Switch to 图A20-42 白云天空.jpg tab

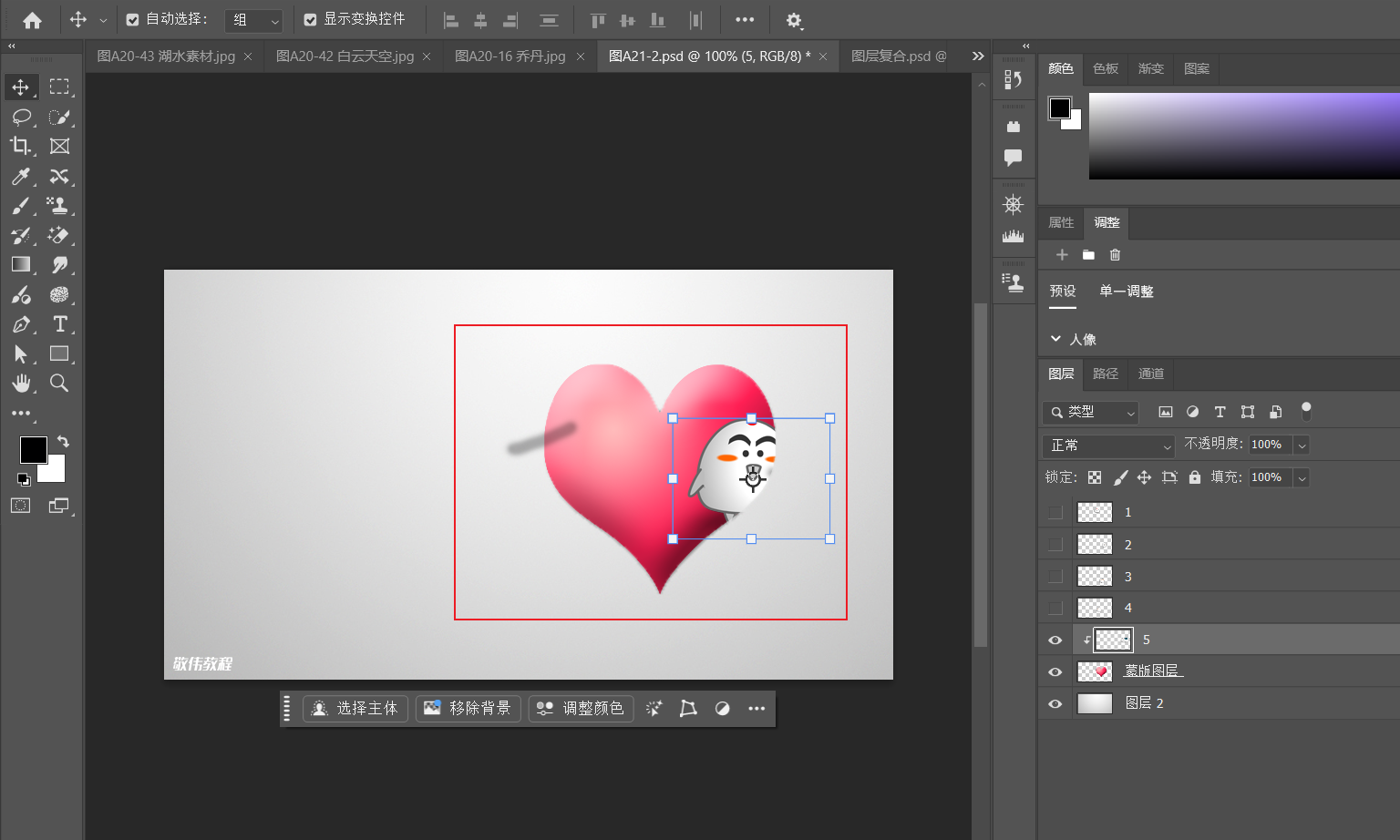tap(345, 56)
